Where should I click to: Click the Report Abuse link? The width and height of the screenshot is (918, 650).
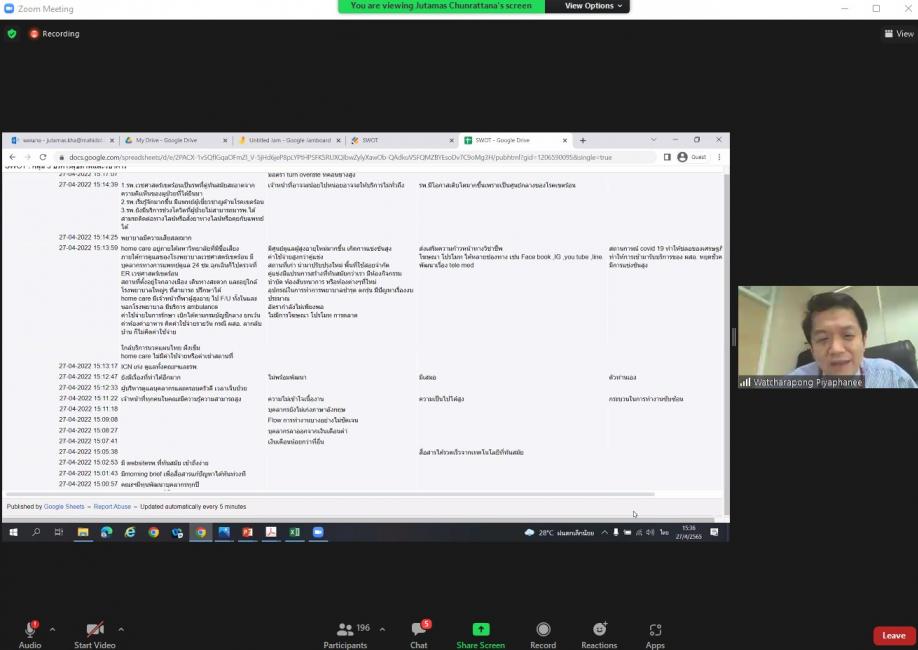coord(112,506)
